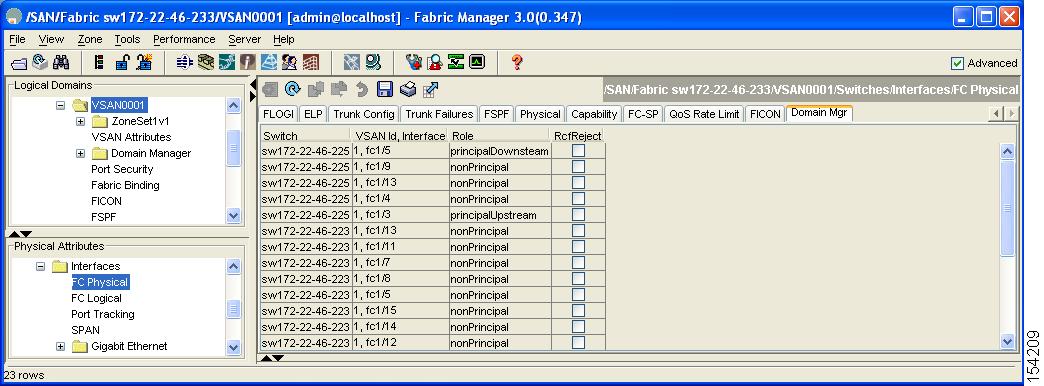Open the File menu
The height and width of the screenshot is (386, 1044).
pyautogui.click(x=17, y=39)
